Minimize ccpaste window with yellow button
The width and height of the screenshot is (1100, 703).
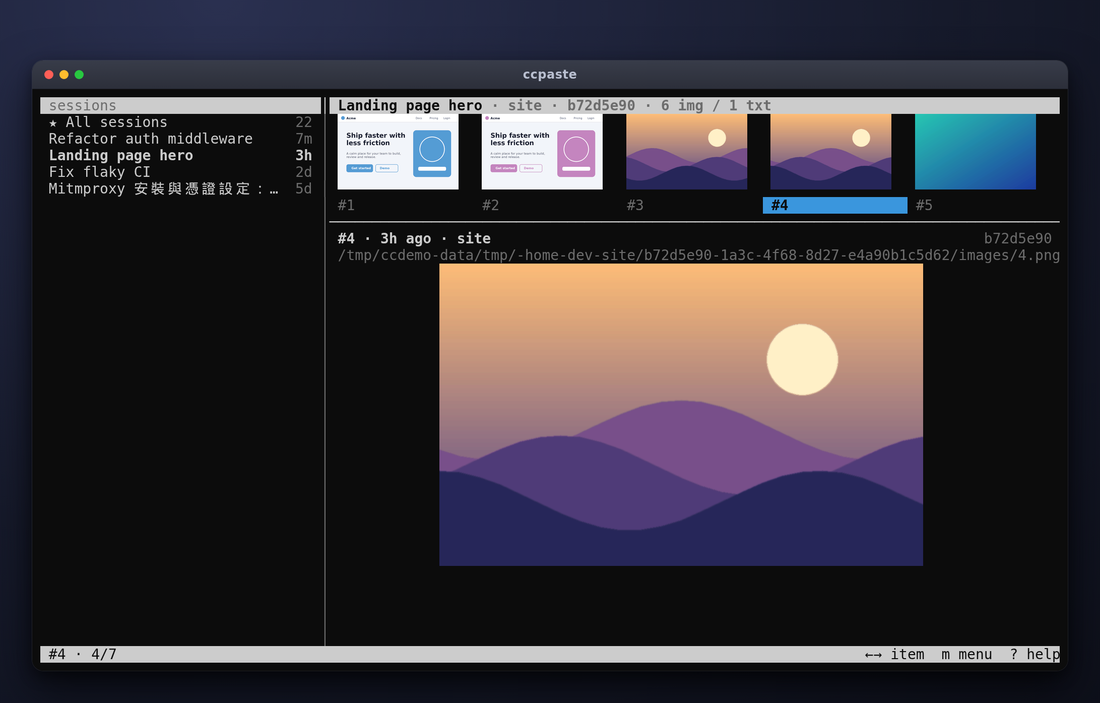tap(64, 74)
